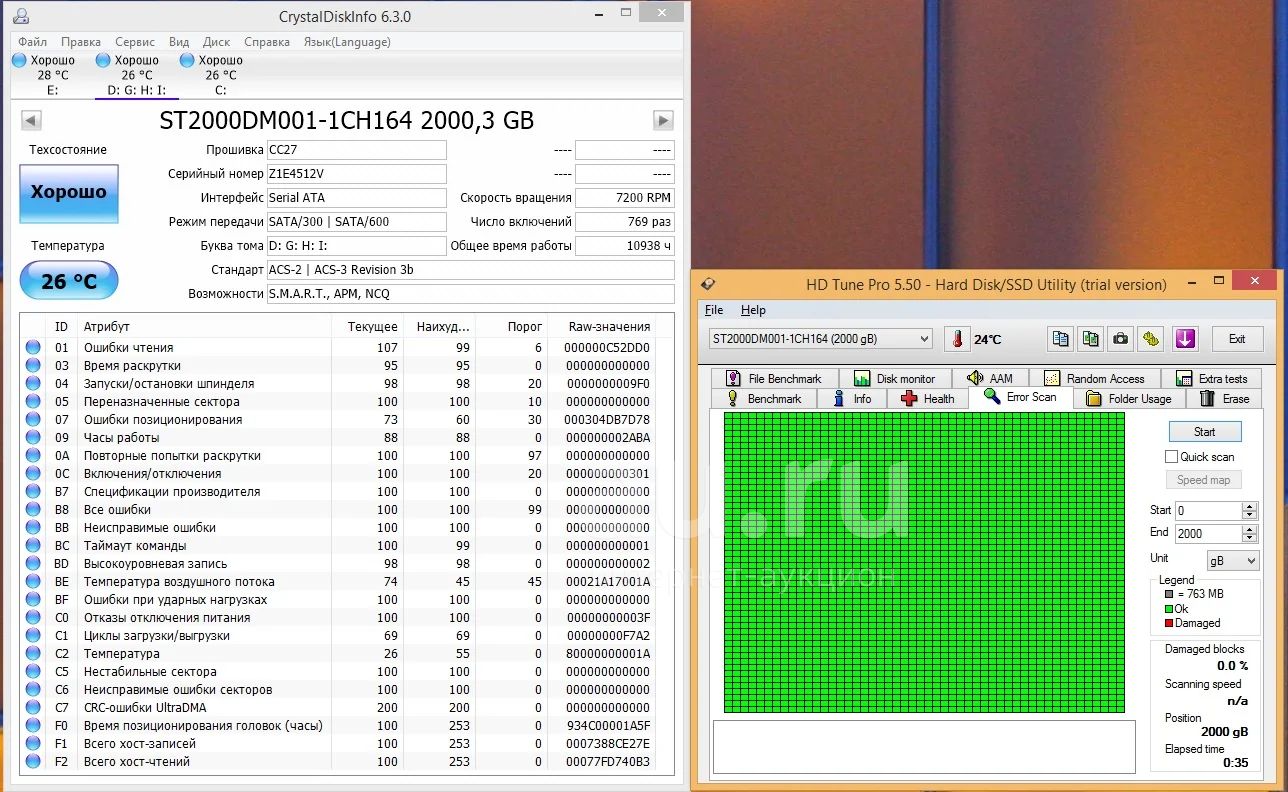Click the purple minimize-to-tray arrow icon

(x=1186, y=339)
